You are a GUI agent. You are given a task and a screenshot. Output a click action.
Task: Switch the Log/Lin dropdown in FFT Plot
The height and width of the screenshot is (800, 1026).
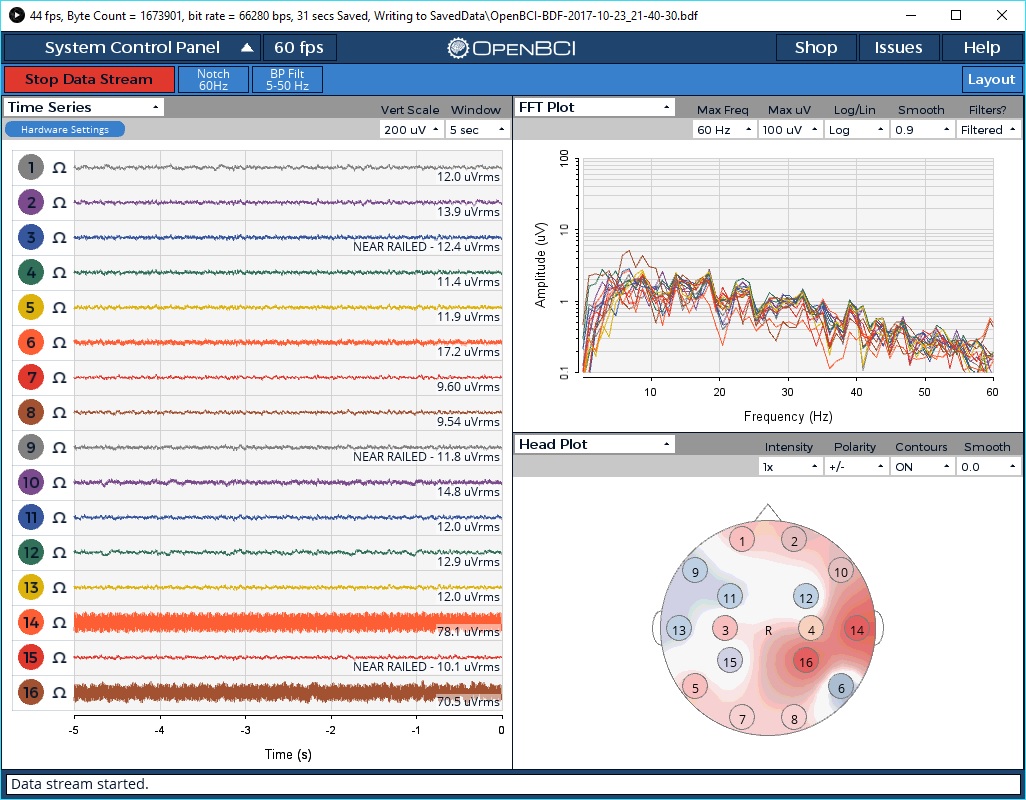pyautogui.click(x=855, y=129)
